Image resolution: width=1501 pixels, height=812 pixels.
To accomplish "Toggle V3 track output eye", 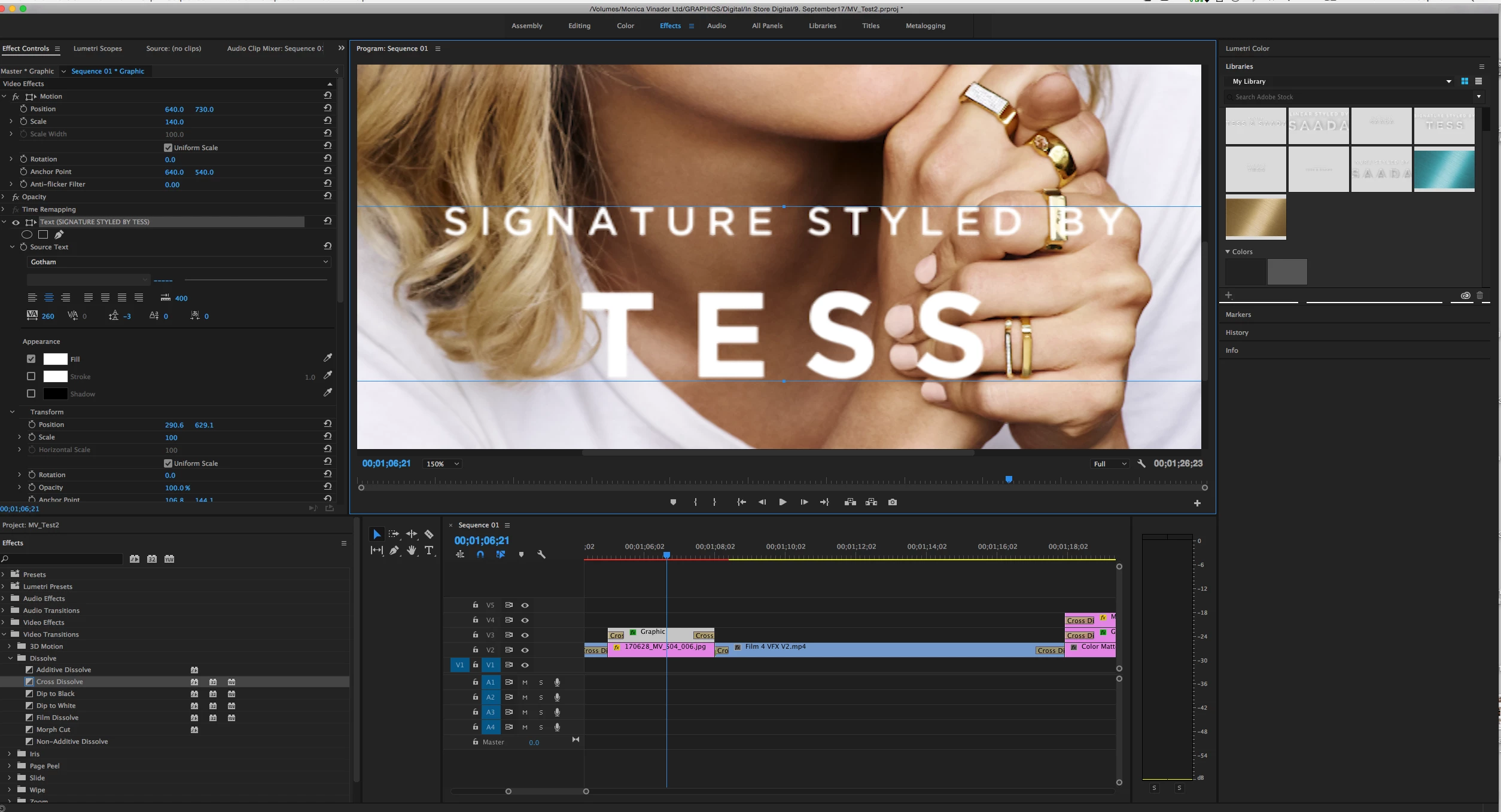I will coord(525,635).
